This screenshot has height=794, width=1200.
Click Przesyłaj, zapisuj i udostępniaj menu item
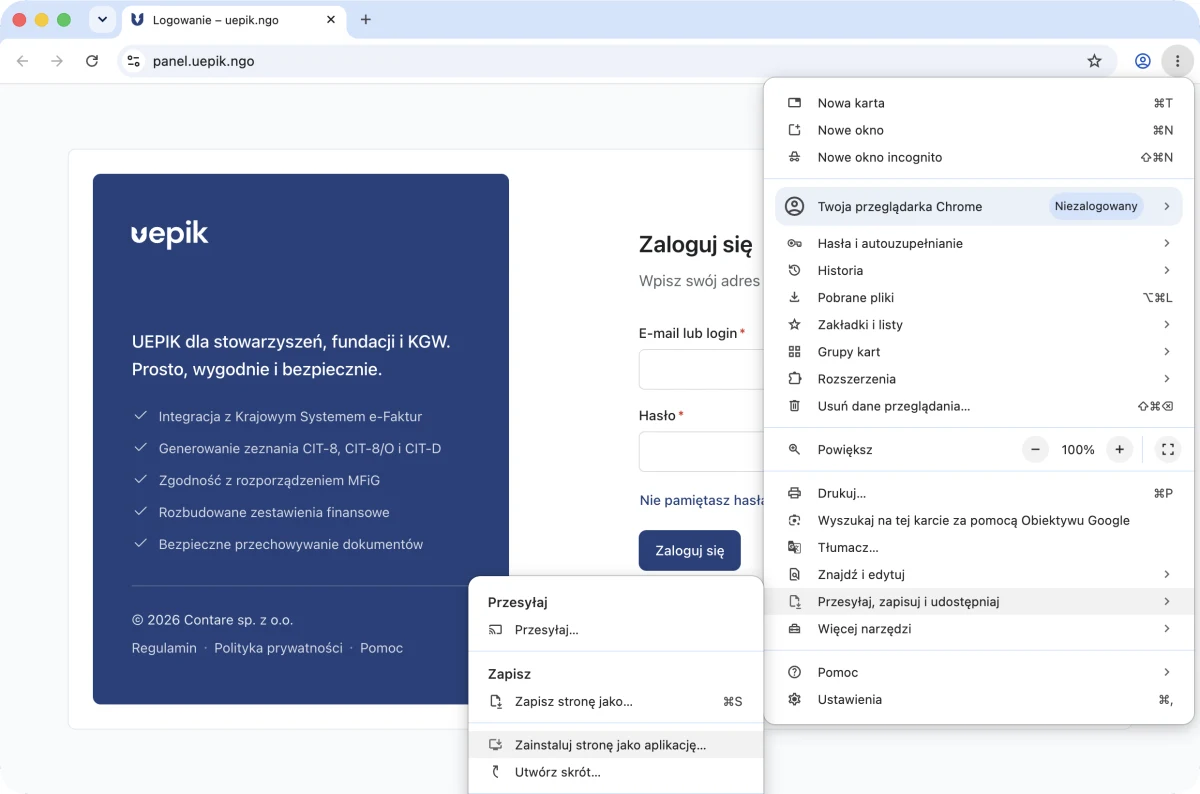point(980,601)
